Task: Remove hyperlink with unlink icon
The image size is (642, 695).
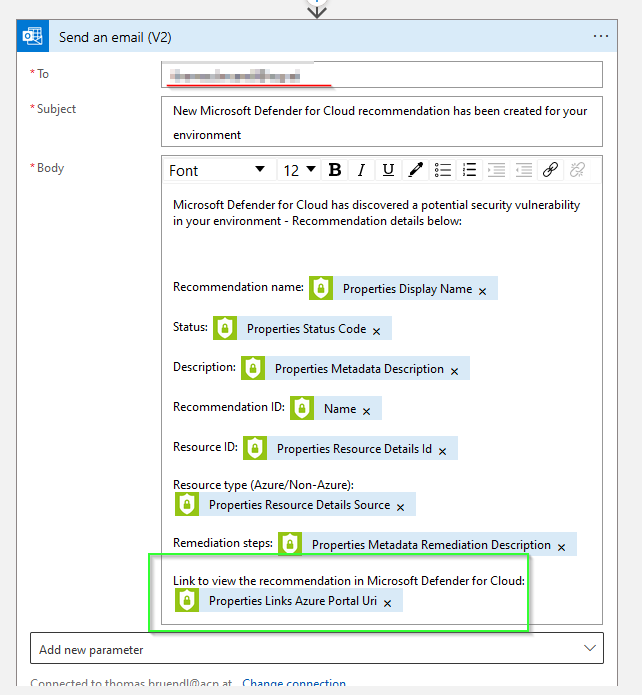Action: pyautogui.click(x=577, y=170)
